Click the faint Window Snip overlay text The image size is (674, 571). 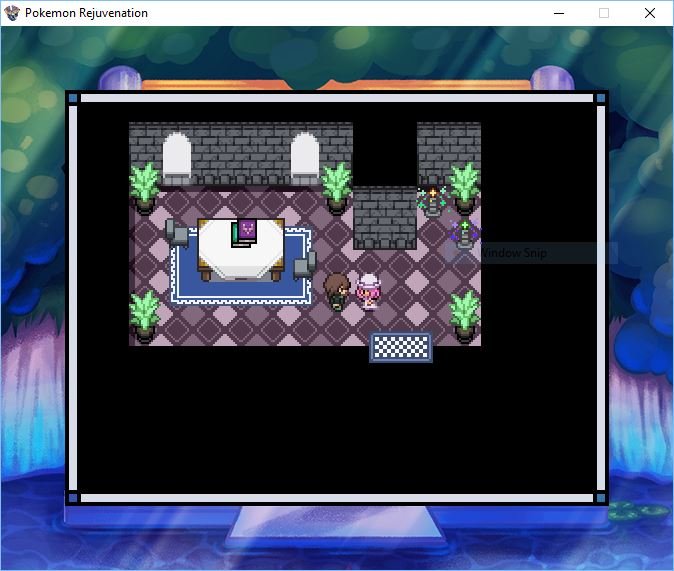pos(514,253)
